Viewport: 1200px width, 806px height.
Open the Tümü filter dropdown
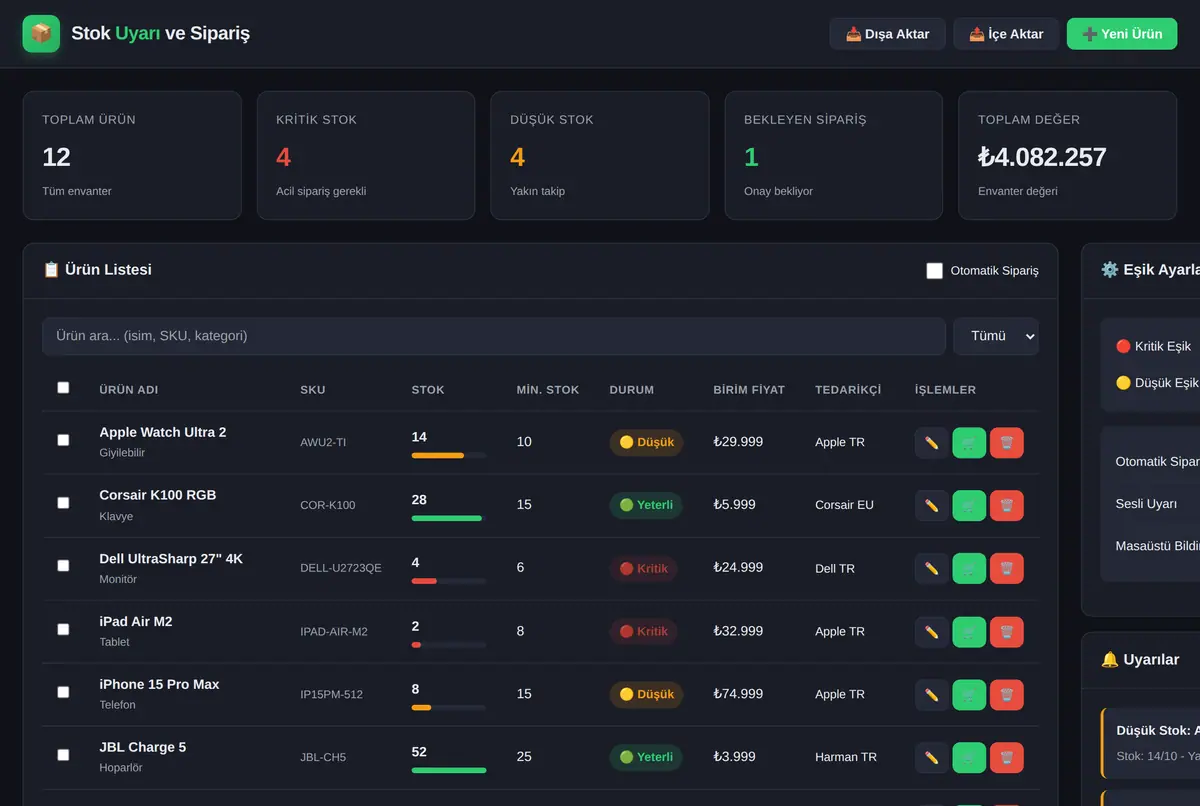[996, 336]
